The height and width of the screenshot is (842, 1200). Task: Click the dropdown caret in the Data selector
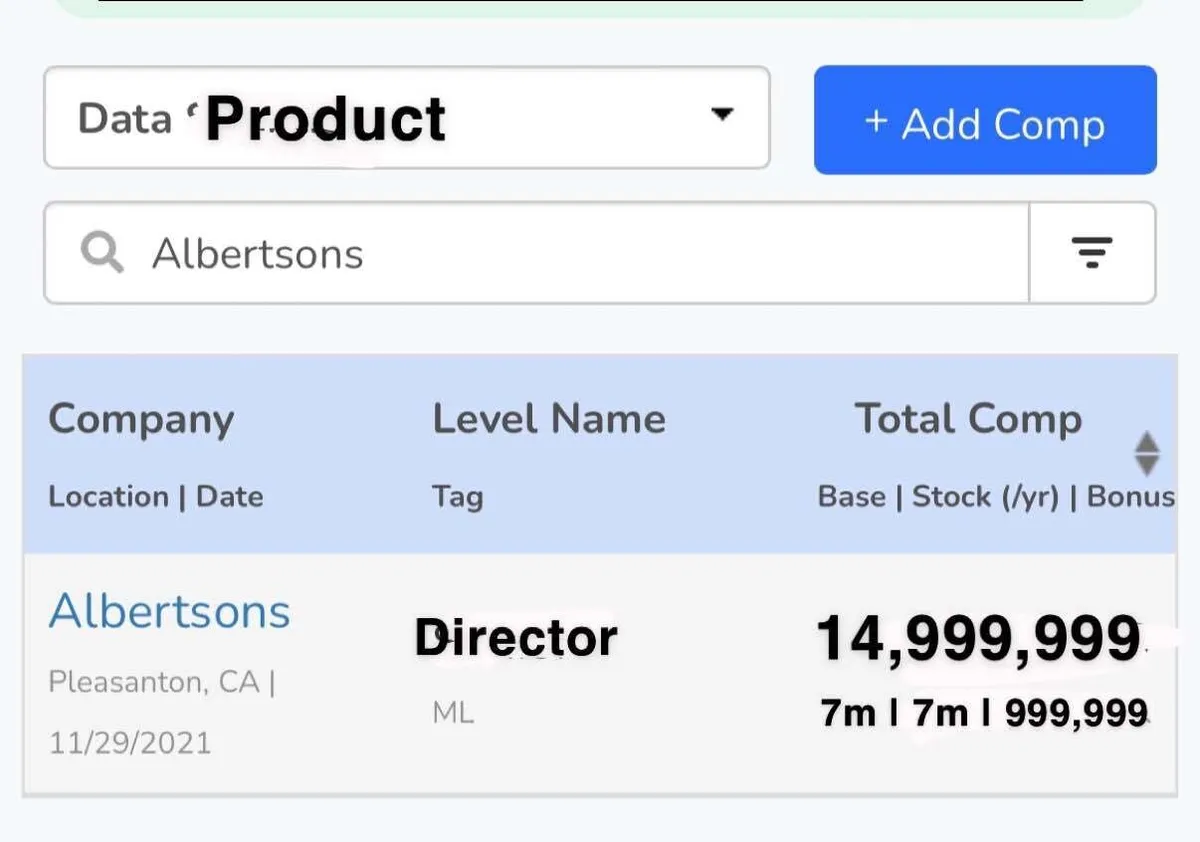coord(722,115)
